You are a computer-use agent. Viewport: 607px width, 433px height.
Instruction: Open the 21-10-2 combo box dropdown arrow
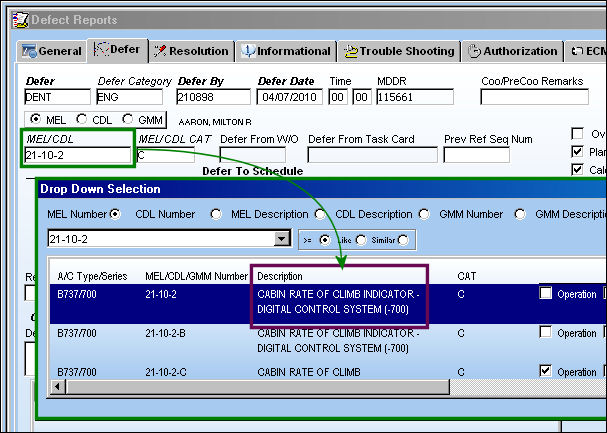tap(282, 239)
